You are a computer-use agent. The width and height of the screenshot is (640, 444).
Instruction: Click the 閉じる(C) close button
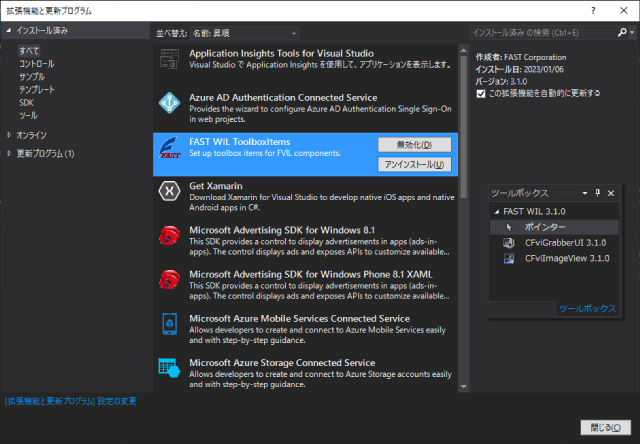point(606,428)
